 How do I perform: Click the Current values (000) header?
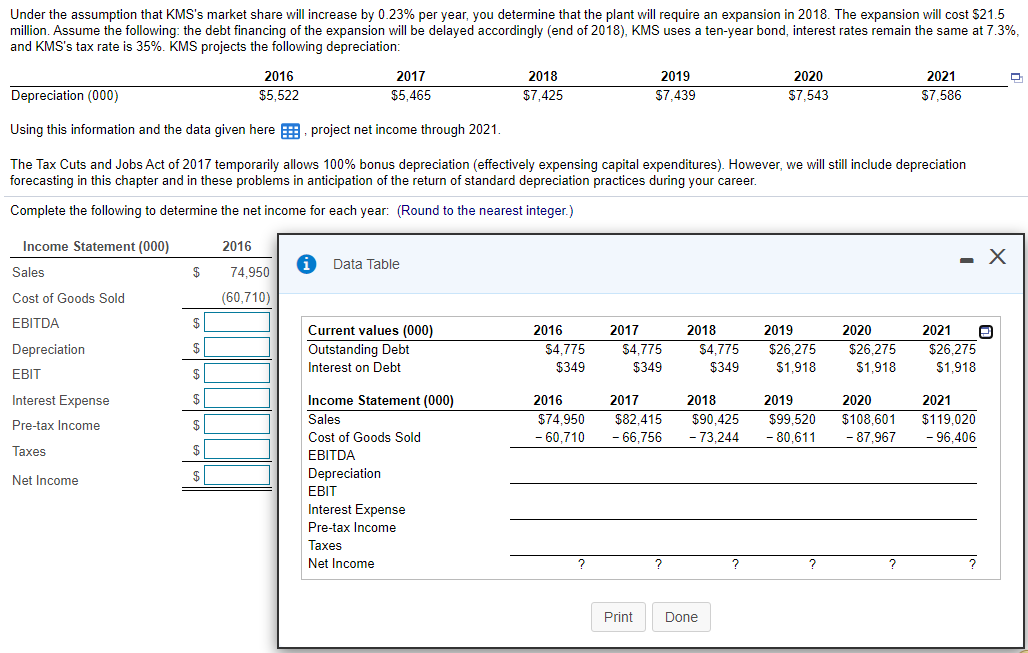pos(370,331)
